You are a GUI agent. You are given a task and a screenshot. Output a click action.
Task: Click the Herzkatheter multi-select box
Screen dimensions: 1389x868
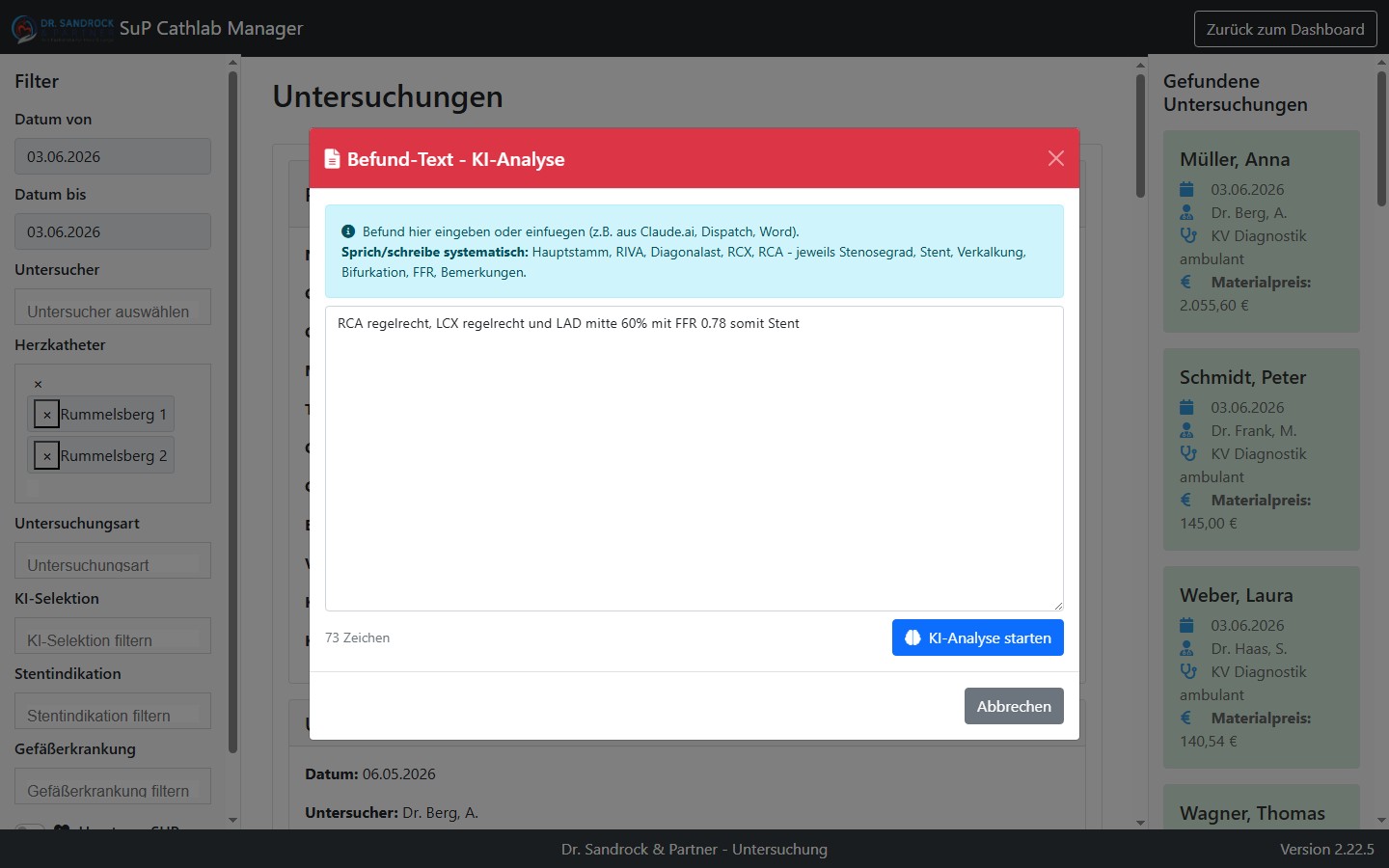tap(113, 433)
